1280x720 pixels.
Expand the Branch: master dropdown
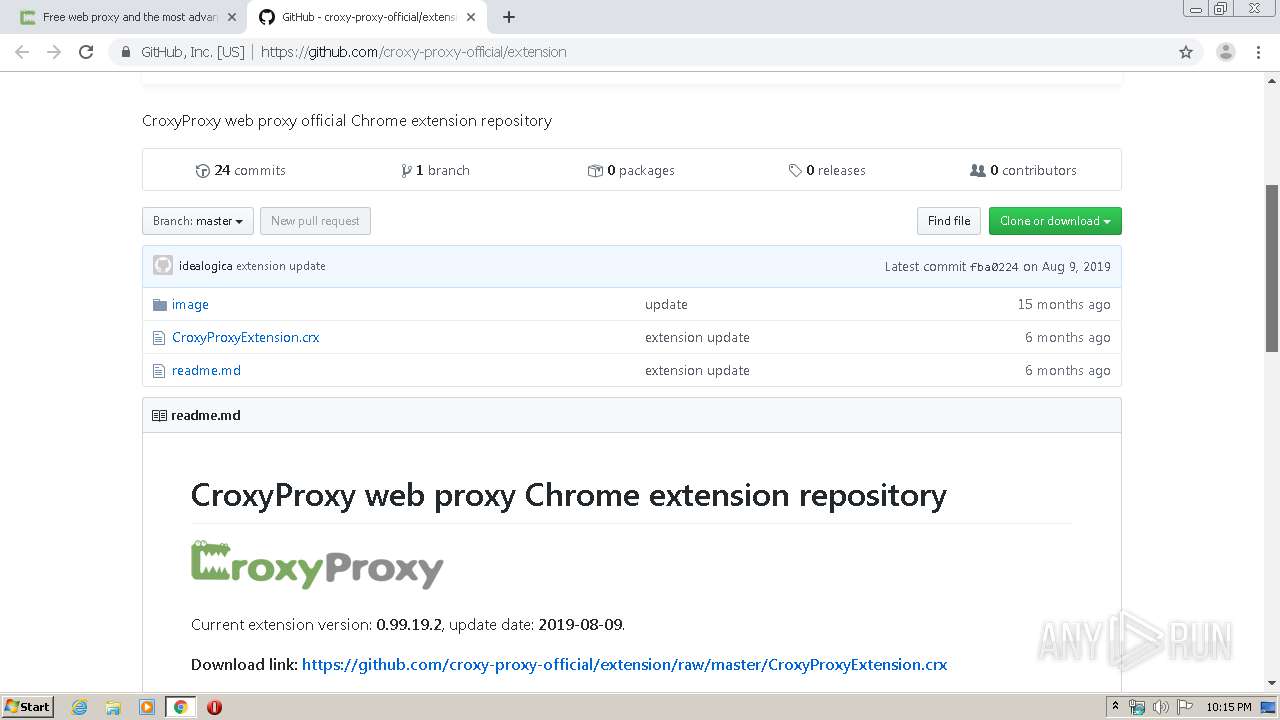(198, 221)
